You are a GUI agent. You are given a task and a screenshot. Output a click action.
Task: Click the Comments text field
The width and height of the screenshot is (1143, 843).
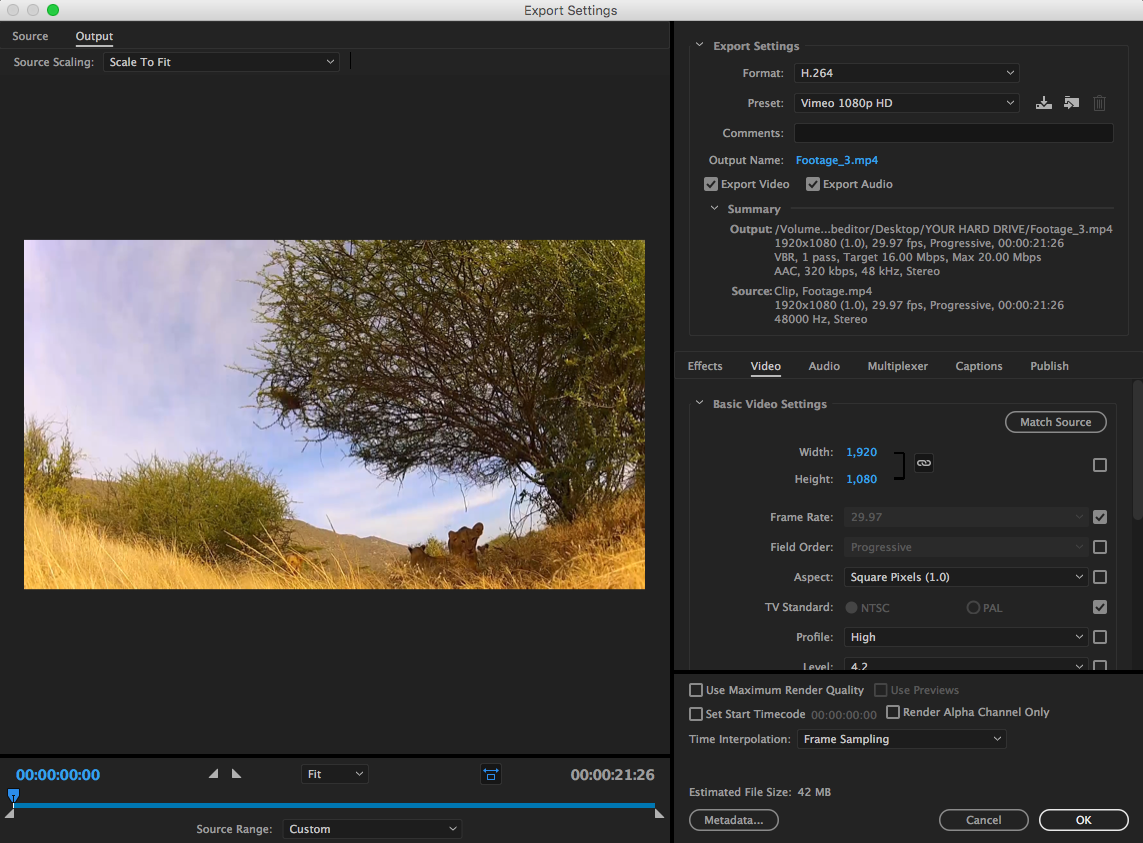click(x=953, y=133)
